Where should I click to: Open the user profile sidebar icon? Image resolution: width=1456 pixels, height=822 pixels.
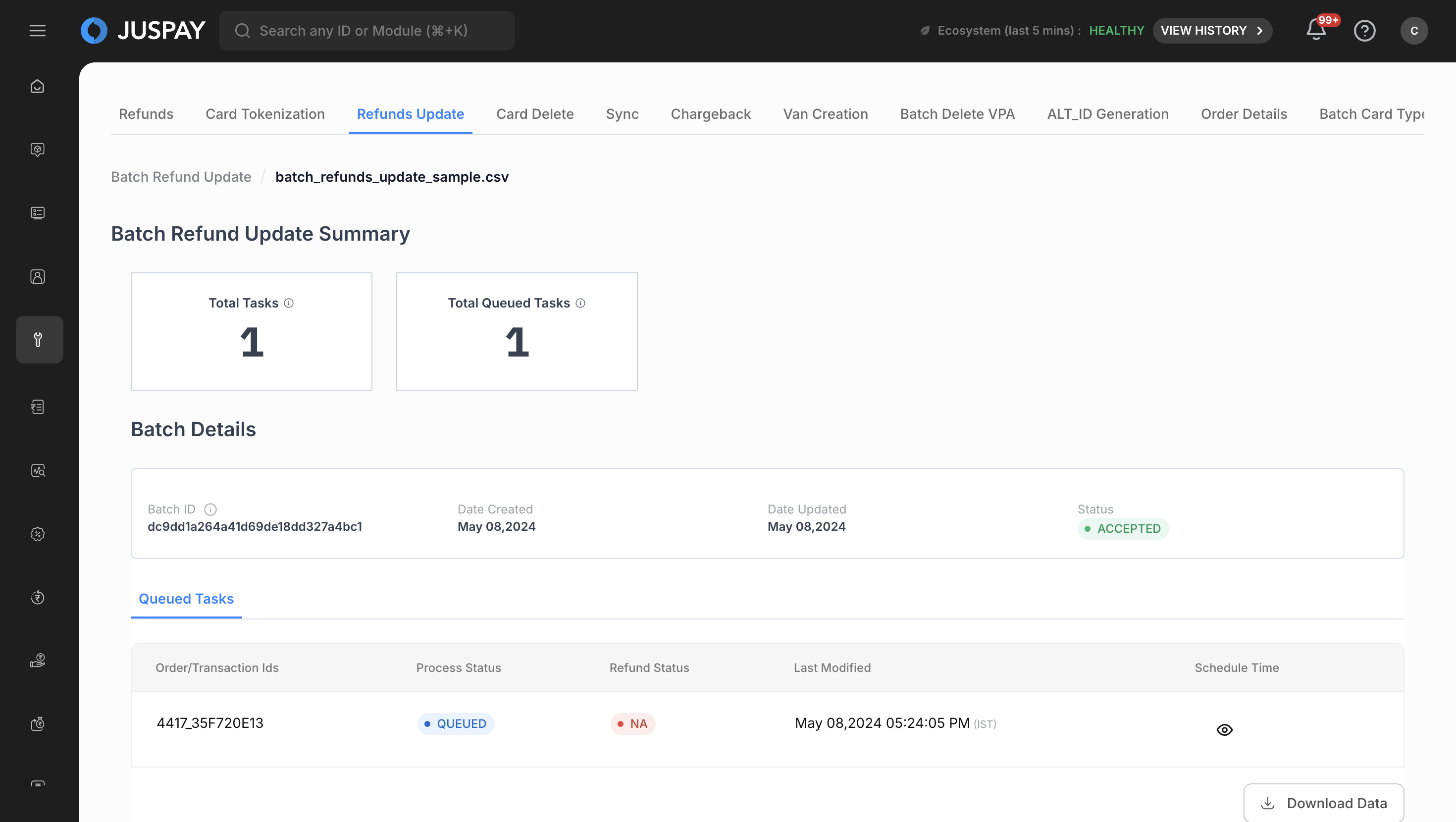[x=37, y=276]
